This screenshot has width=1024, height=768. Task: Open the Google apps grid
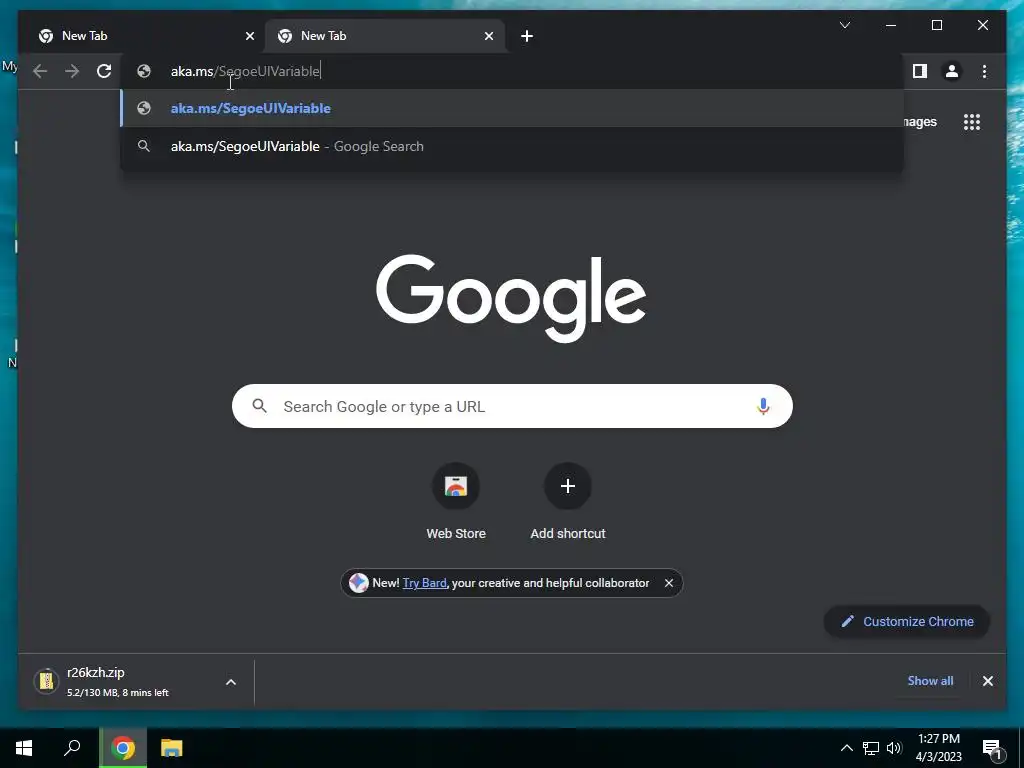coord(972,122)
